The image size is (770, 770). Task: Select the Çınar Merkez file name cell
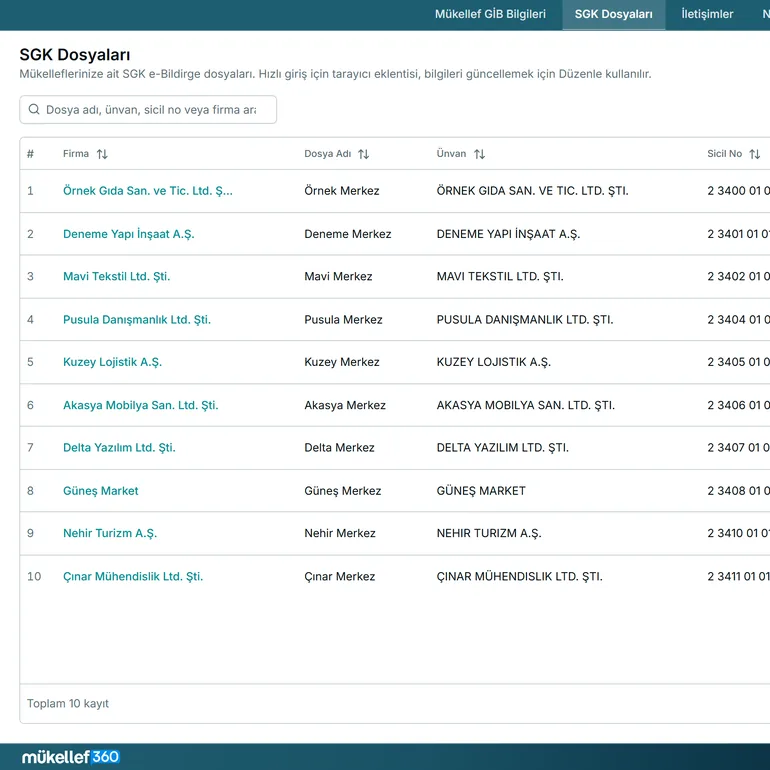coord(340,576)
